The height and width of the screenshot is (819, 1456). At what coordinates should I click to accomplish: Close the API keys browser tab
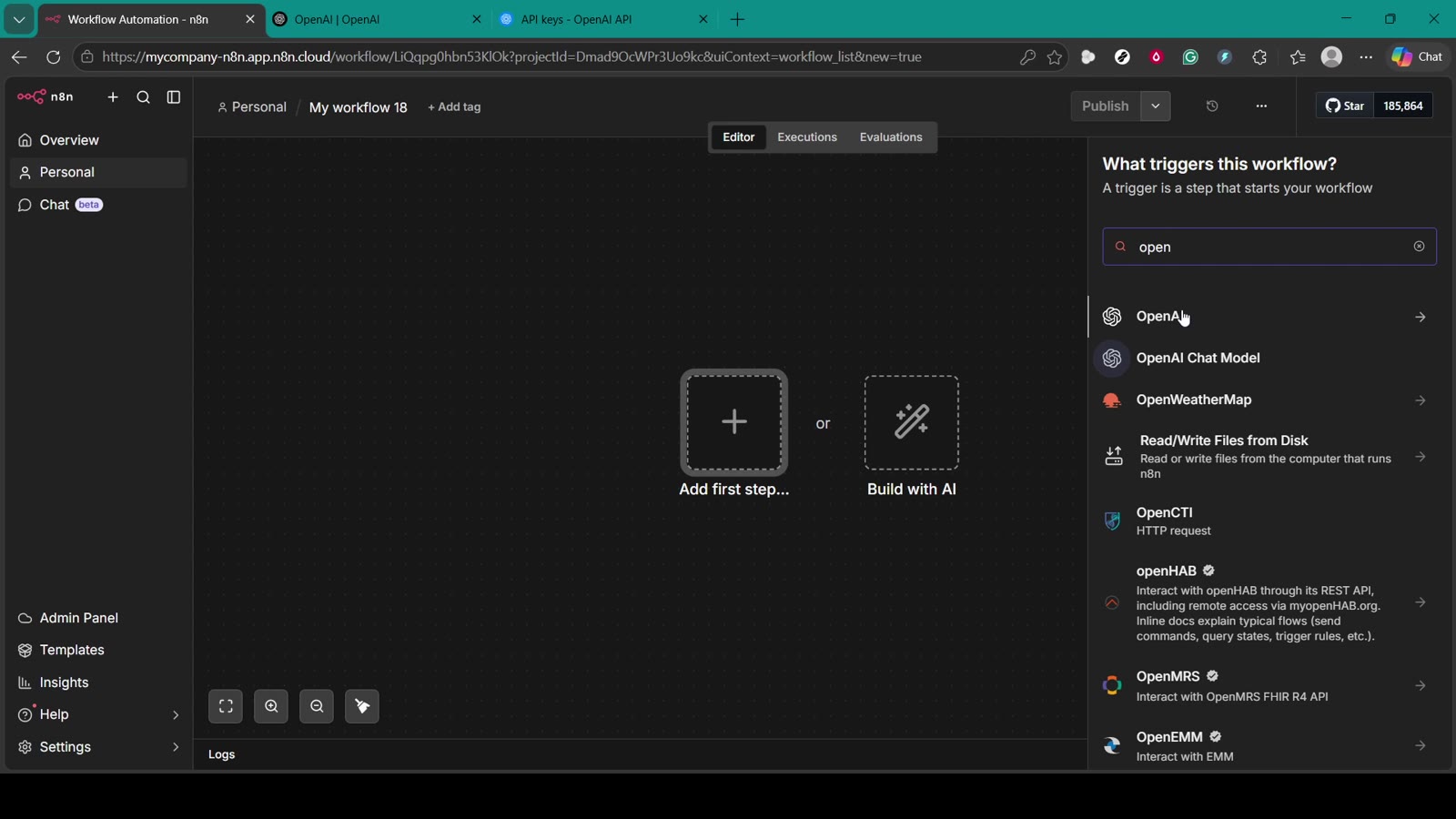point(703,19)
